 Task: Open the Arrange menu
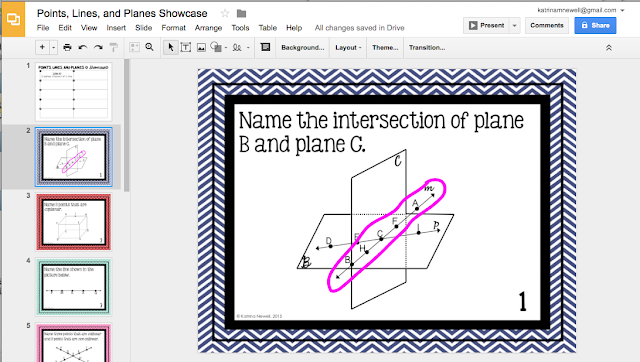click(x=208, y=28)
